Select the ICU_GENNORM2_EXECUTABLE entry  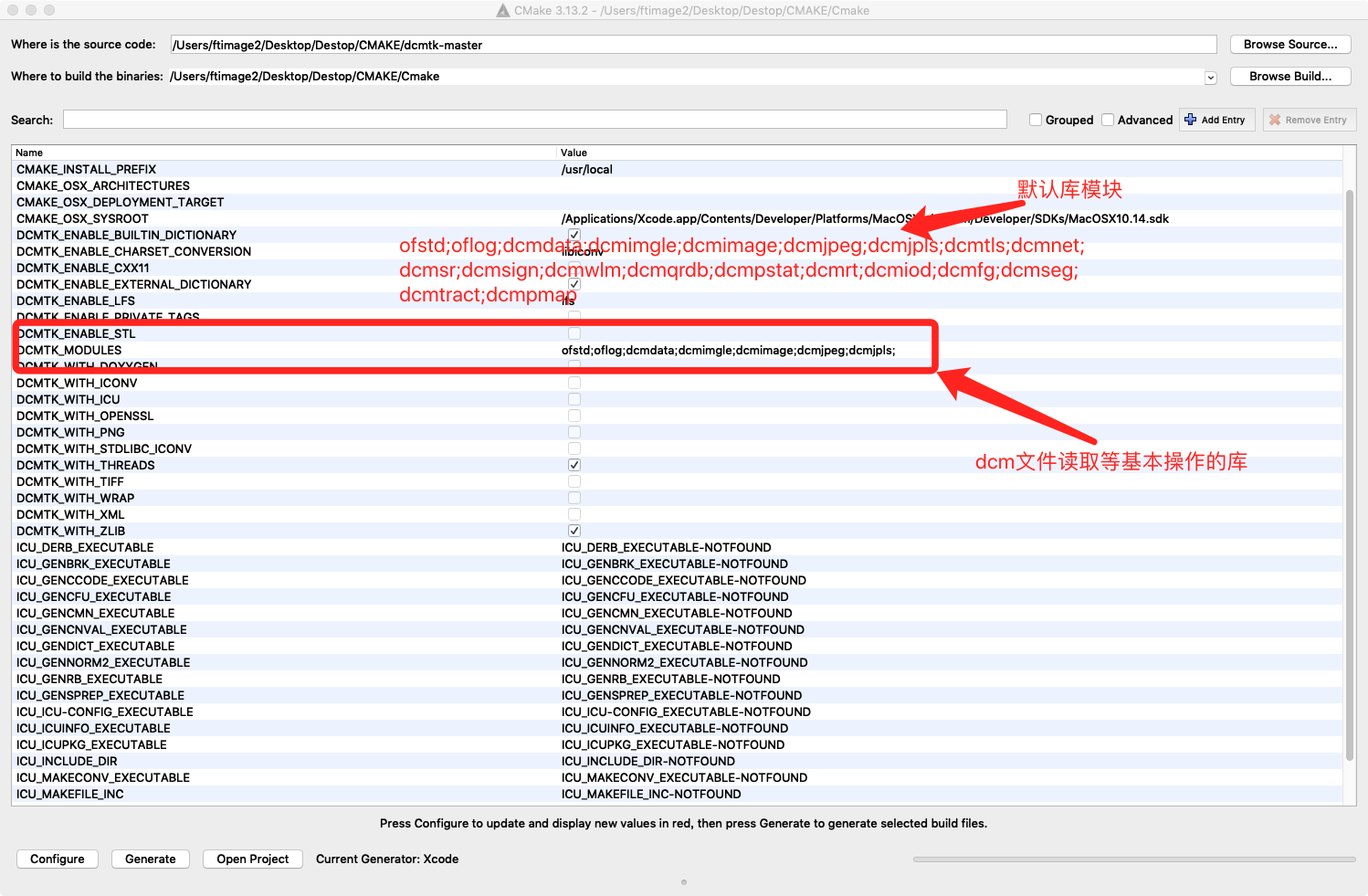tap(103, 662)
